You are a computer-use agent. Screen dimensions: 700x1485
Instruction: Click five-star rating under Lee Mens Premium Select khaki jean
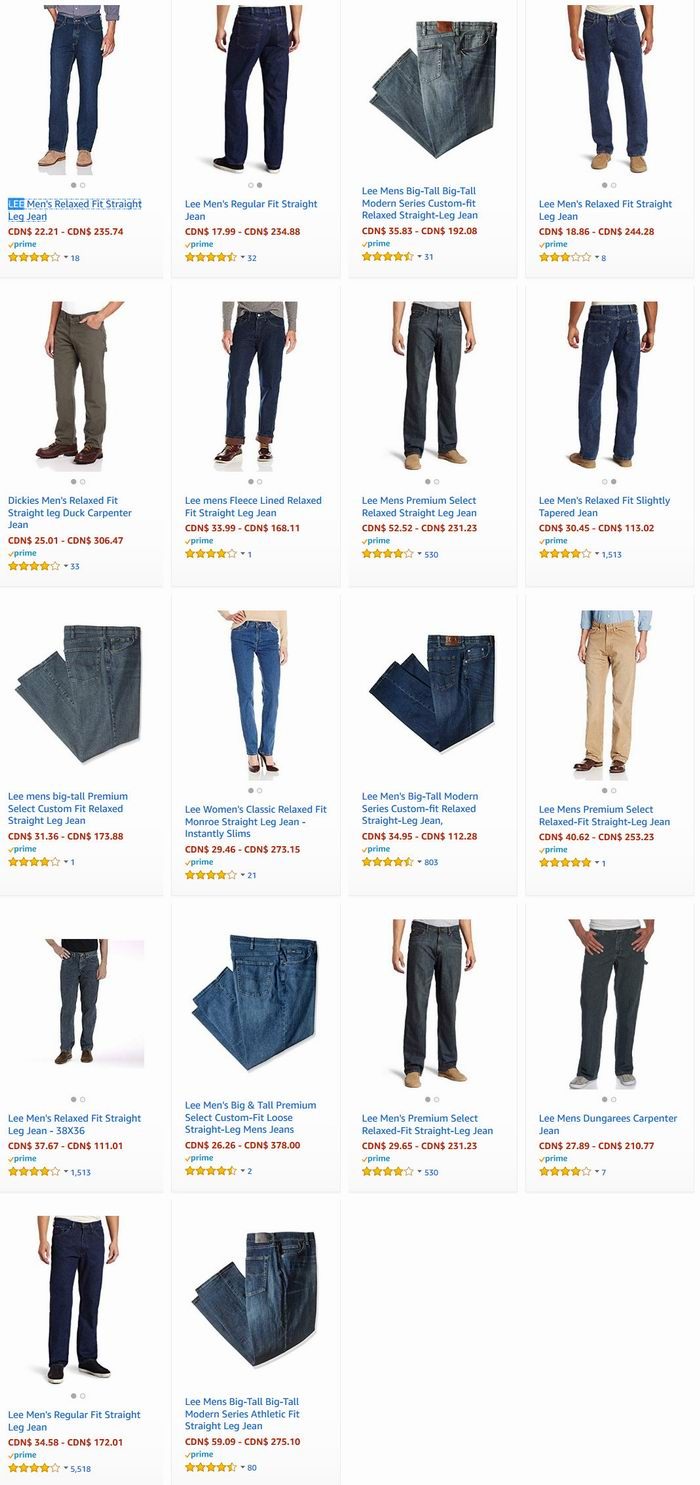[565, 863]
